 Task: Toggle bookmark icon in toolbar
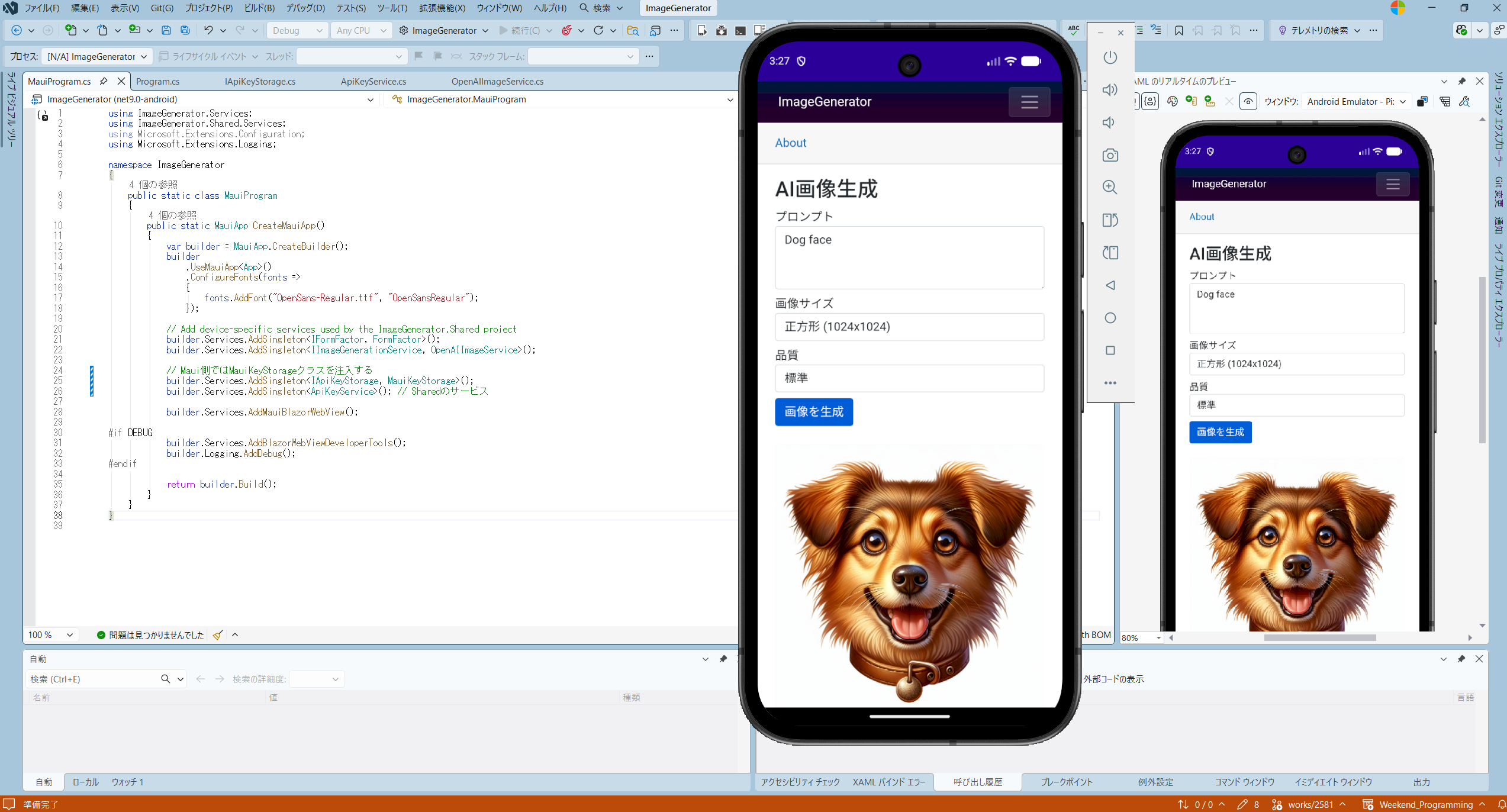[x=1178, y=30]
